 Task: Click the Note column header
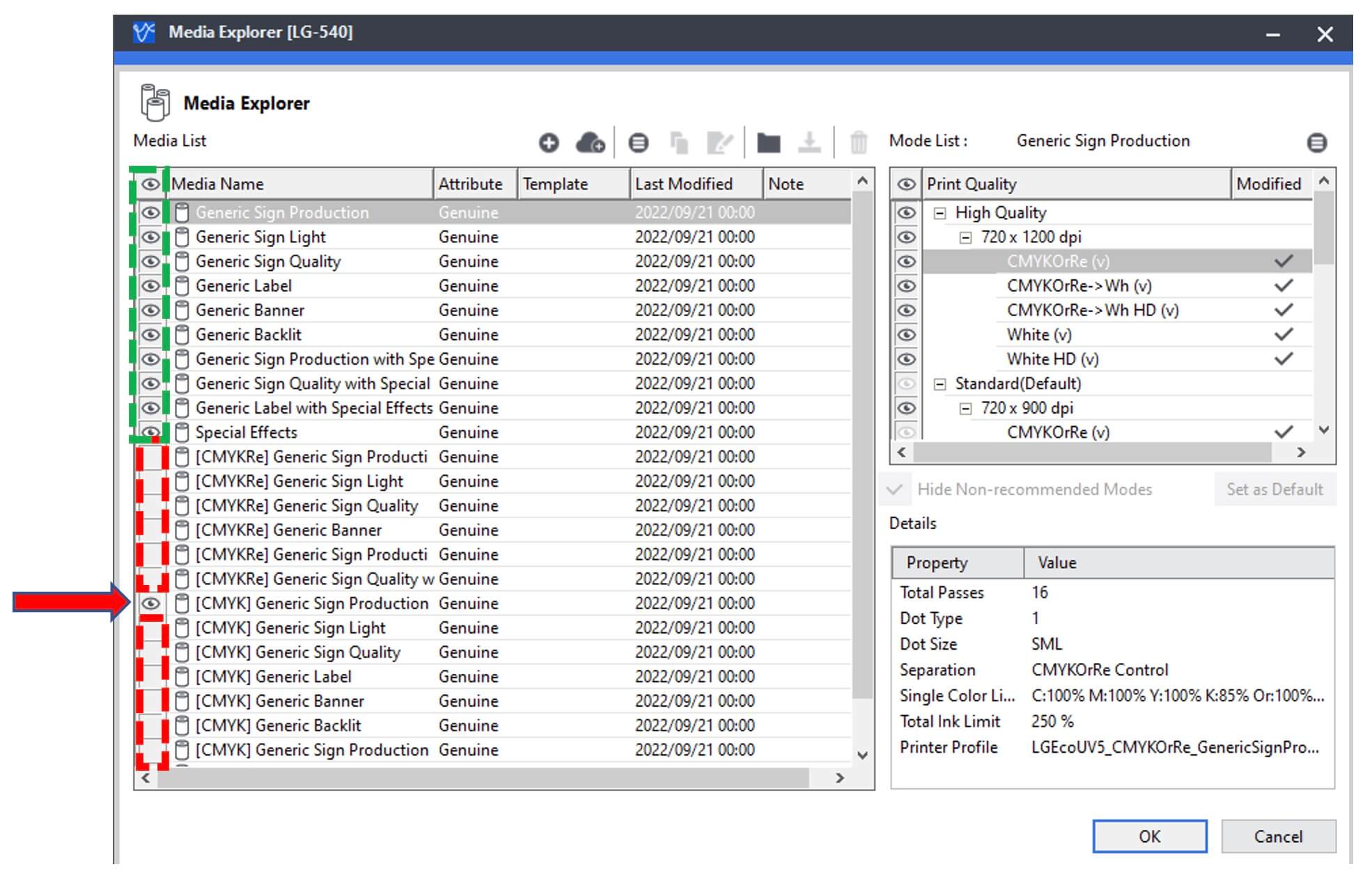[807, 184]
